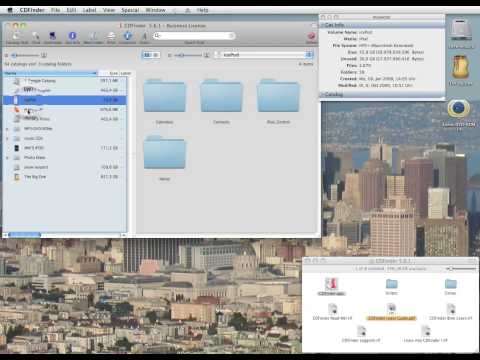Open the CDFinder application menu
This screenshot has width=480, height=360.
point(32,10)
